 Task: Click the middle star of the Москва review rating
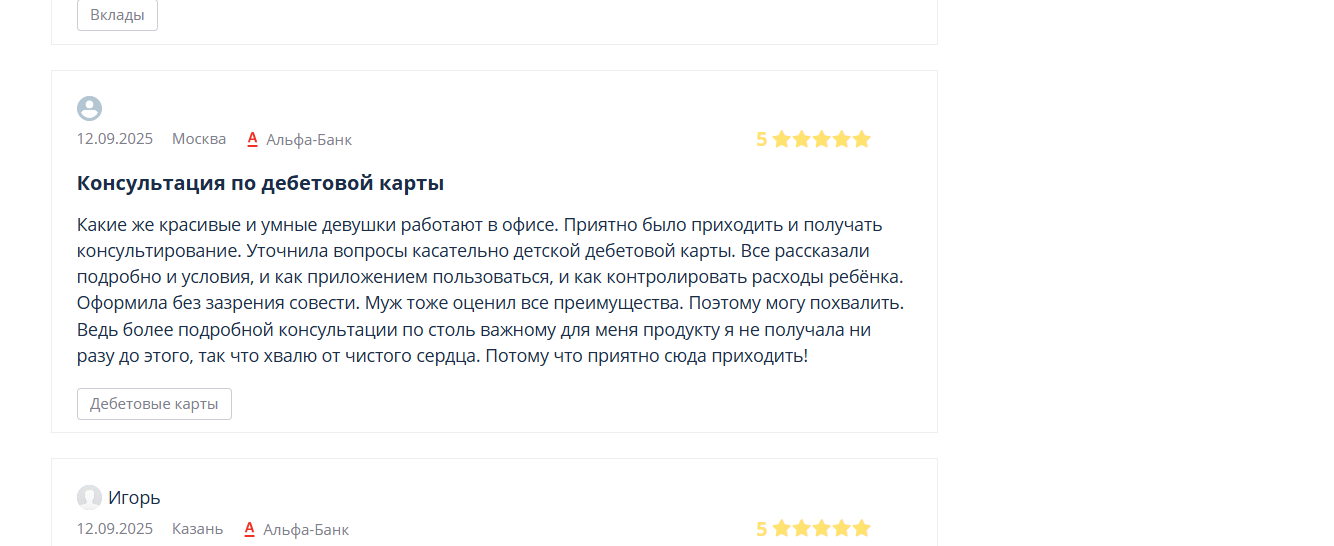tap(822, 139)
